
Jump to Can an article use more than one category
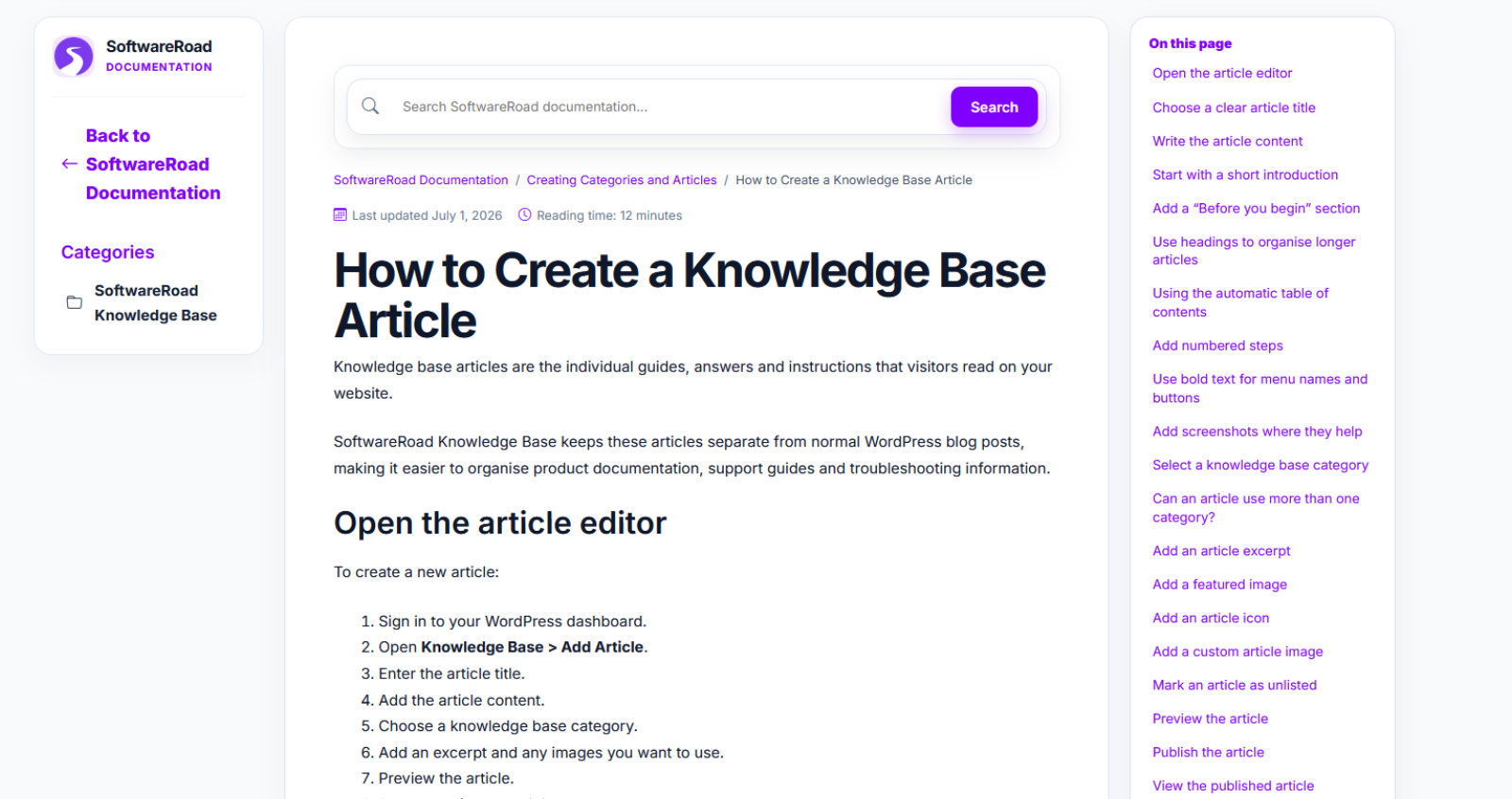pyautogui.click(x=1256, y=508)
